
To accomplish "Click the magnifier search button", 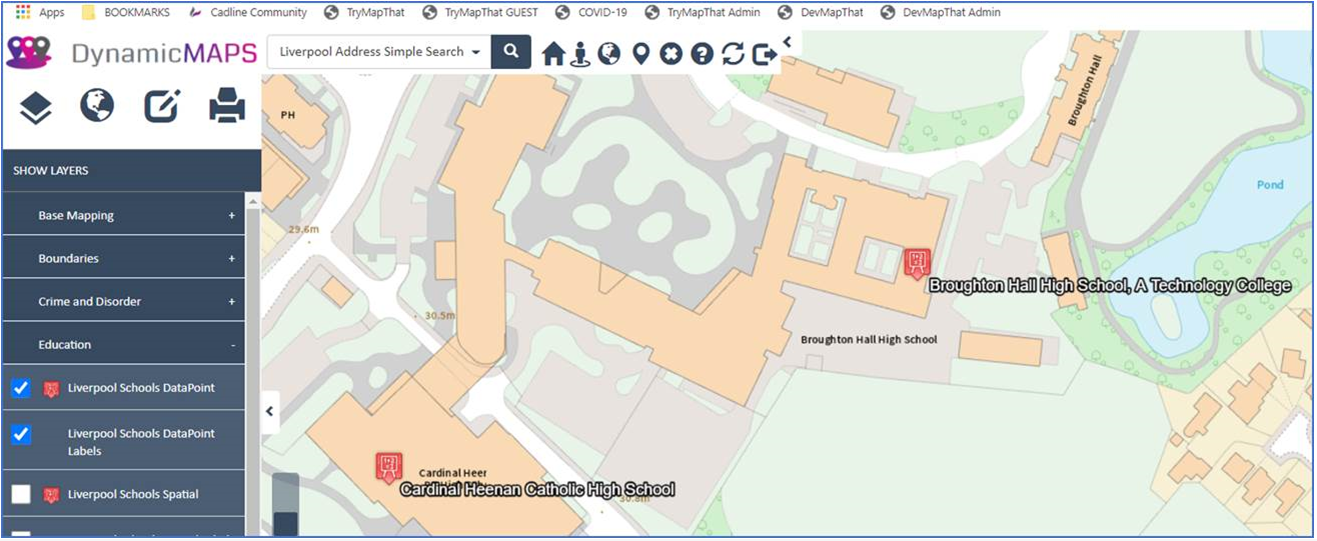I will pos(511,52).
